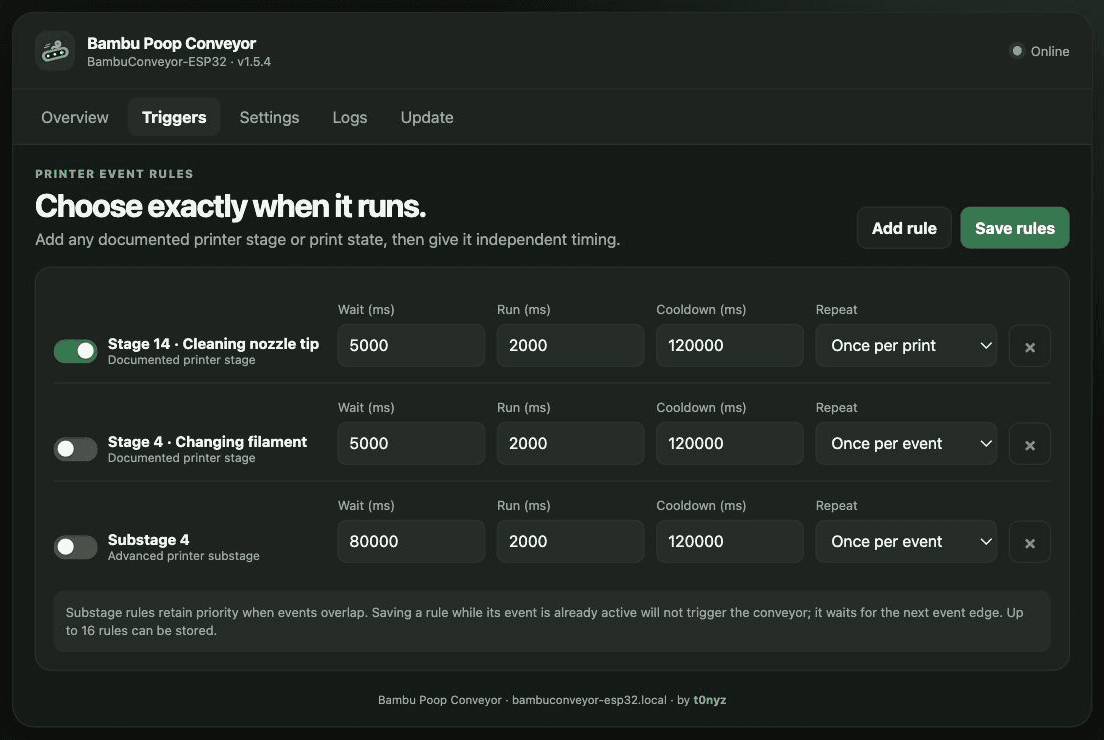Click the Bambu Poop Conveyor app logo icon
The image size is (1104, 740).
pyautogui.click(x=55, y=51)
